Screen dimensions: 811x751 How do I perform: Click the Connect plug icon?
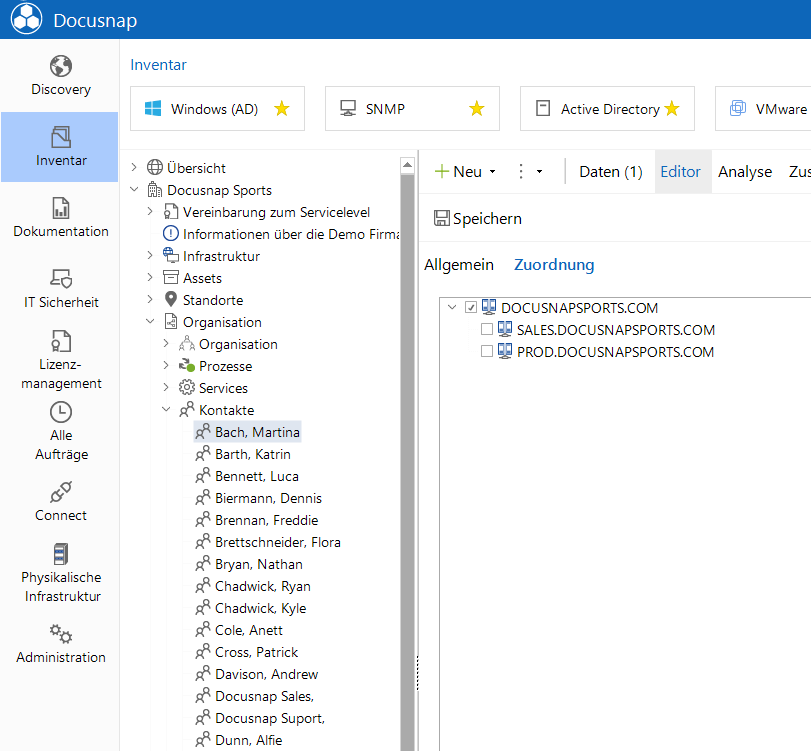click(61, 492)
